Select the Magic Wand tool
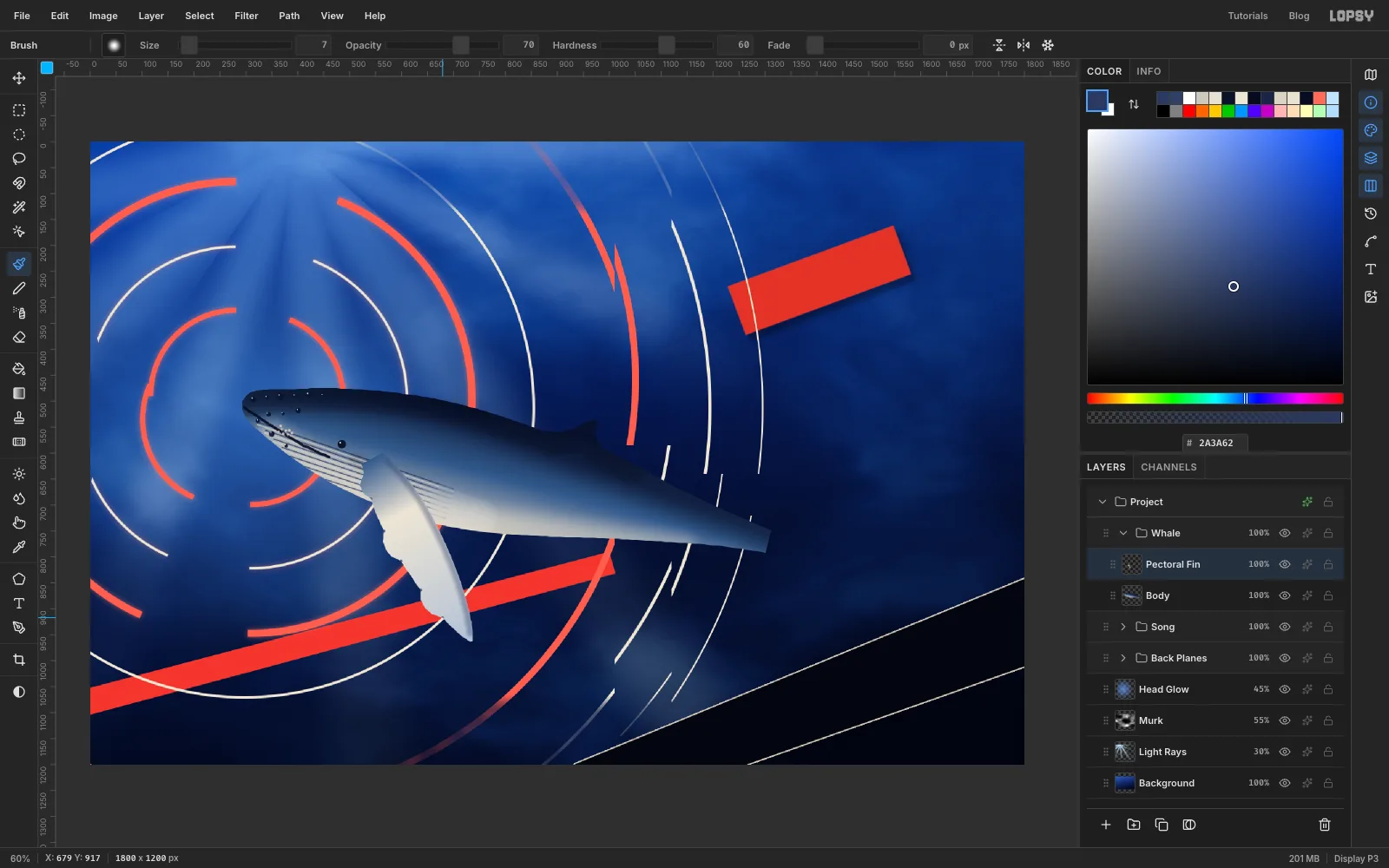 [x=19, y=207]
